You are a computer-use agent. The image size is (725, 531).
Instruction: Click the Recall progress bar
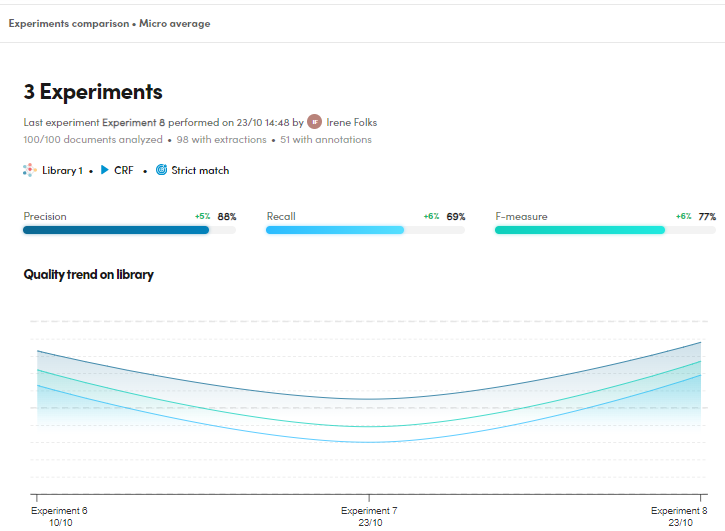pyautogui.click(x=365, y=230)
